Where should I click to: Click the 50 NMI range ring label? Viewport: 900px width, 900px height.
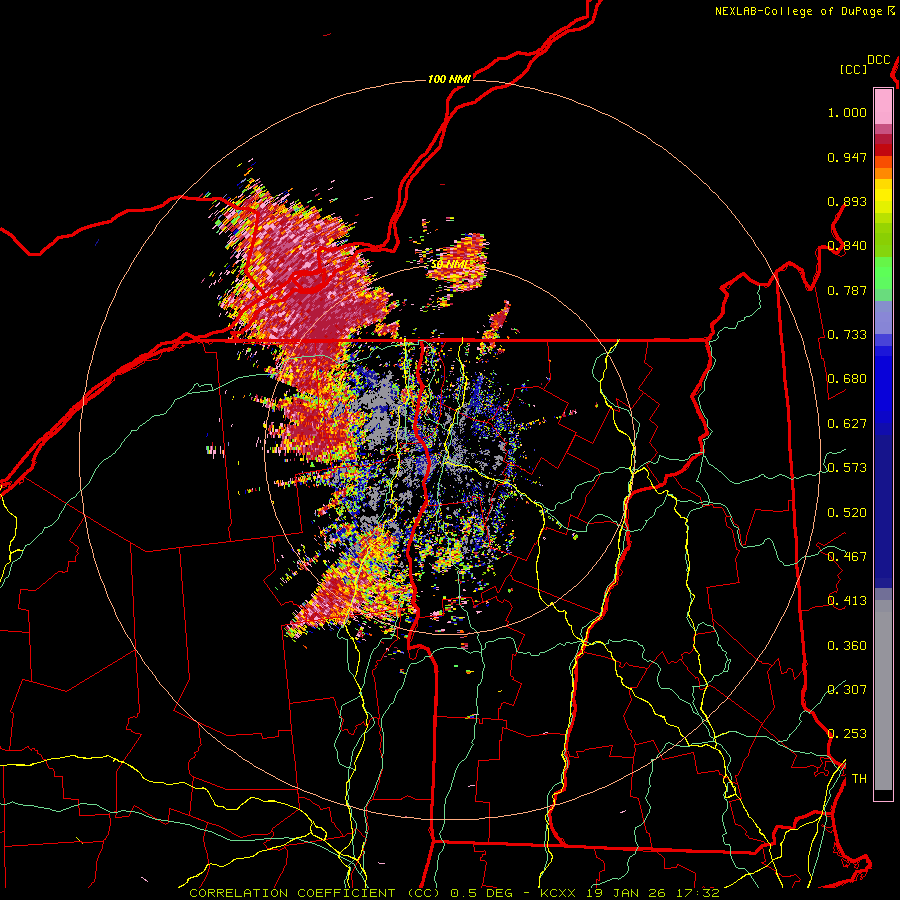451,265
